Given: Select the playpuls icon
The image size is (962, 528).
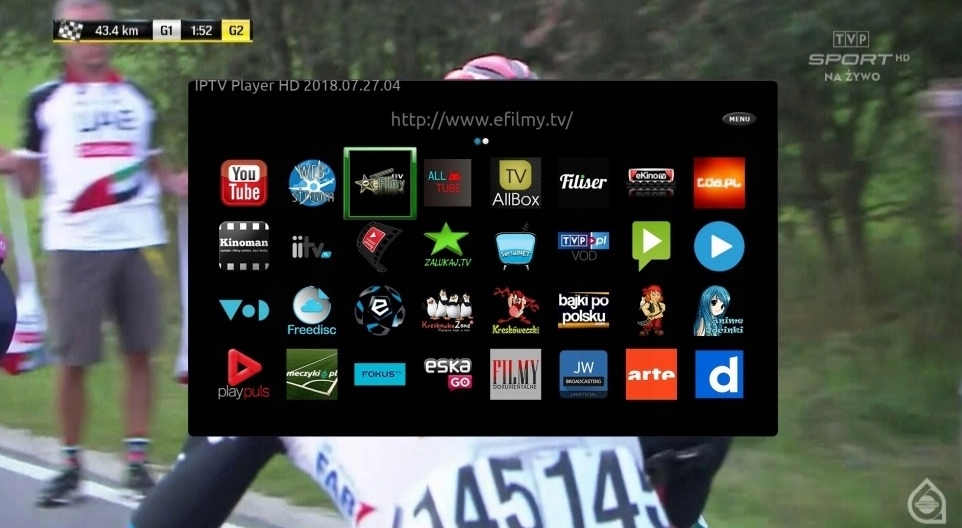Looking at the screenshot, I should (244, 374).
